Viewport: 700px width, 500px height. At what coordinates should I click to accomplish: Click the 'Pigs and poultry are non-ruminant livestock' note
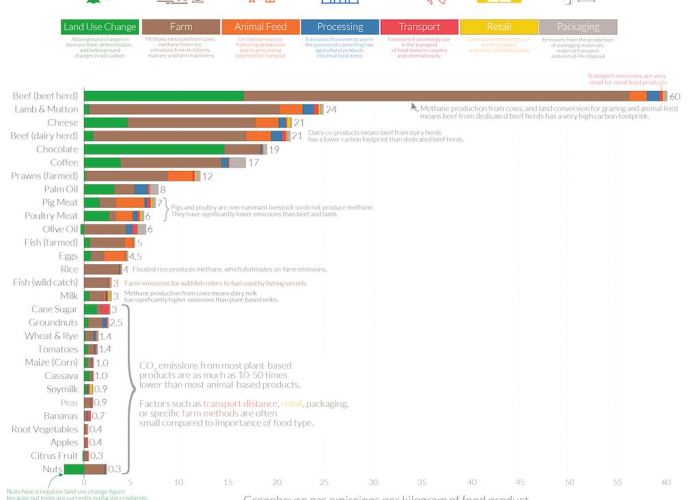(x=272, y=210)
